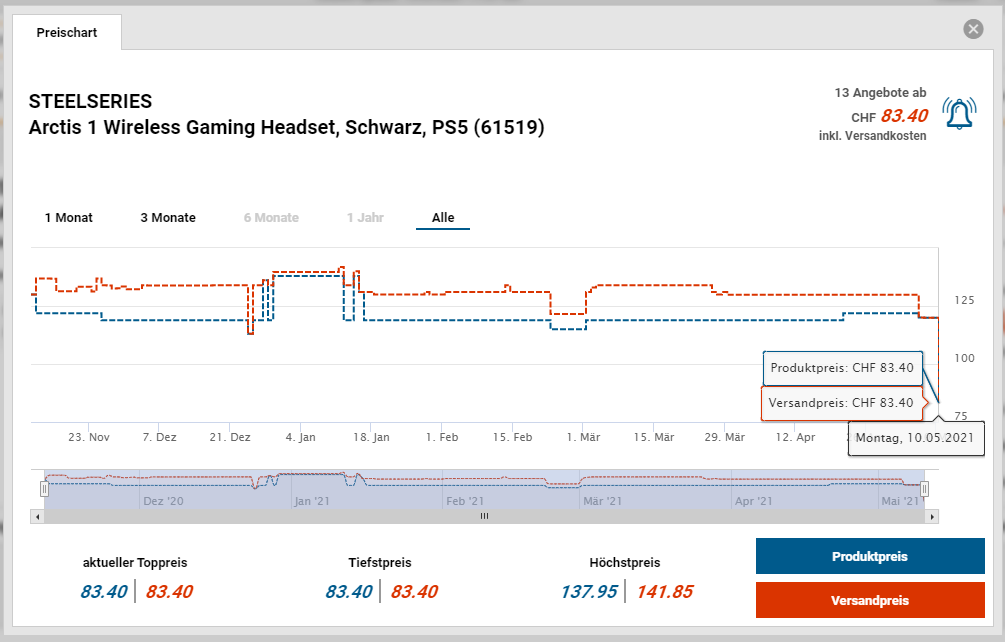Select the 1 Monat time range
Viewport: 1005px width, 642px height.
pyautogui.click(x=69, y=218)
